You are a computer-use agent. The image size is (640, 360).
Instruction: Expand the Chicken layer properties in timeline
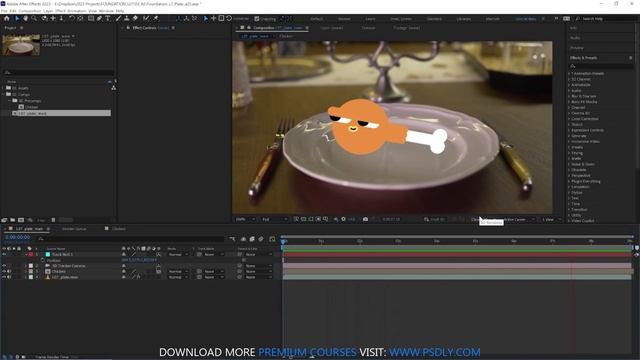tap(26, 271)
